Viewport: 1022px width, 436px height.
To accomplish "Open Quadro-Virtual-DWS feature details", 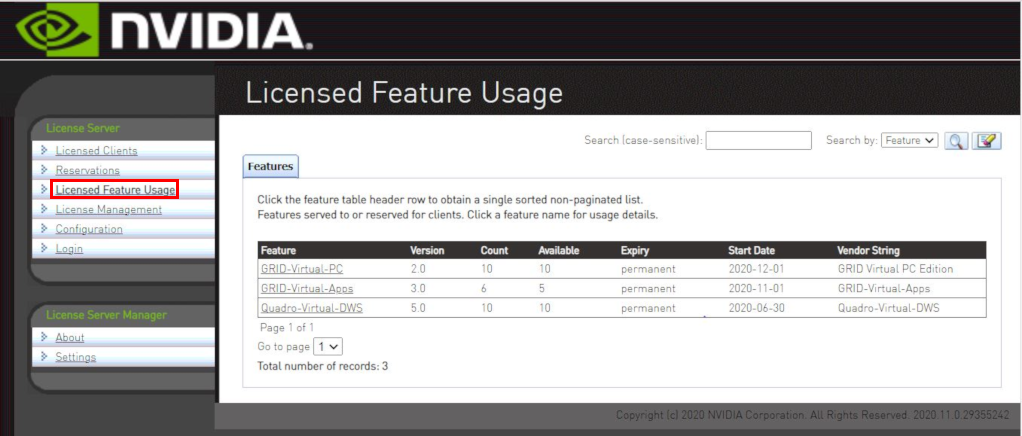I will pos(311,308).
